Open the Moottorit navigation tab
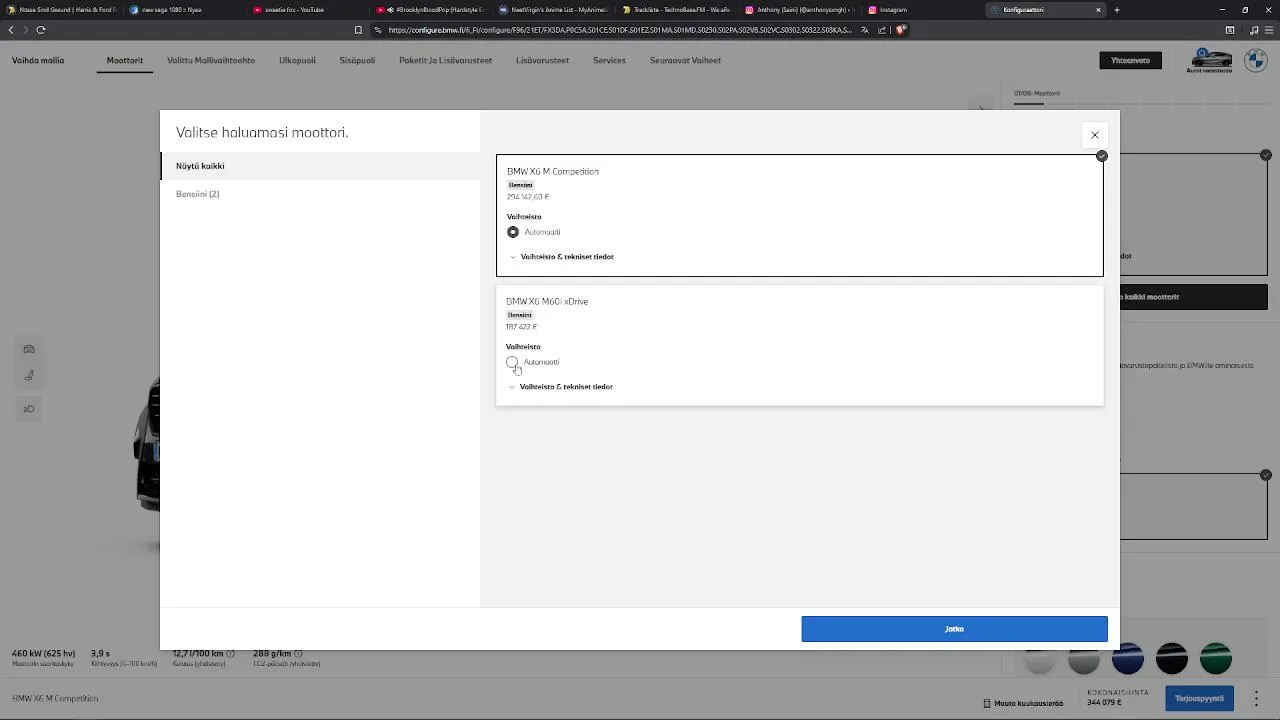 [125, 60]
